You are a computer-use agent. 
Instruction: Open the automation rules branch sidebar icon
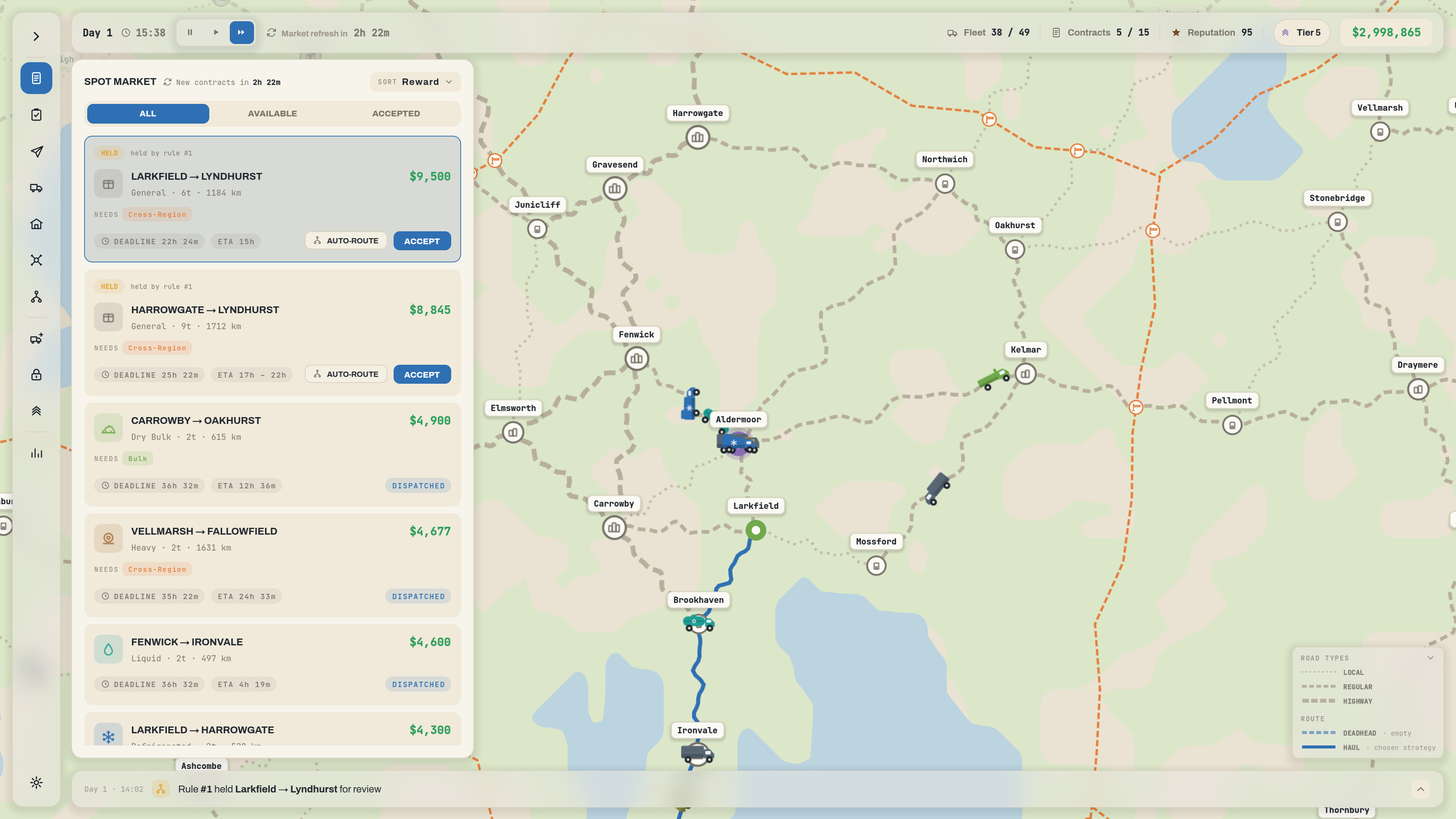click(36, 297)
